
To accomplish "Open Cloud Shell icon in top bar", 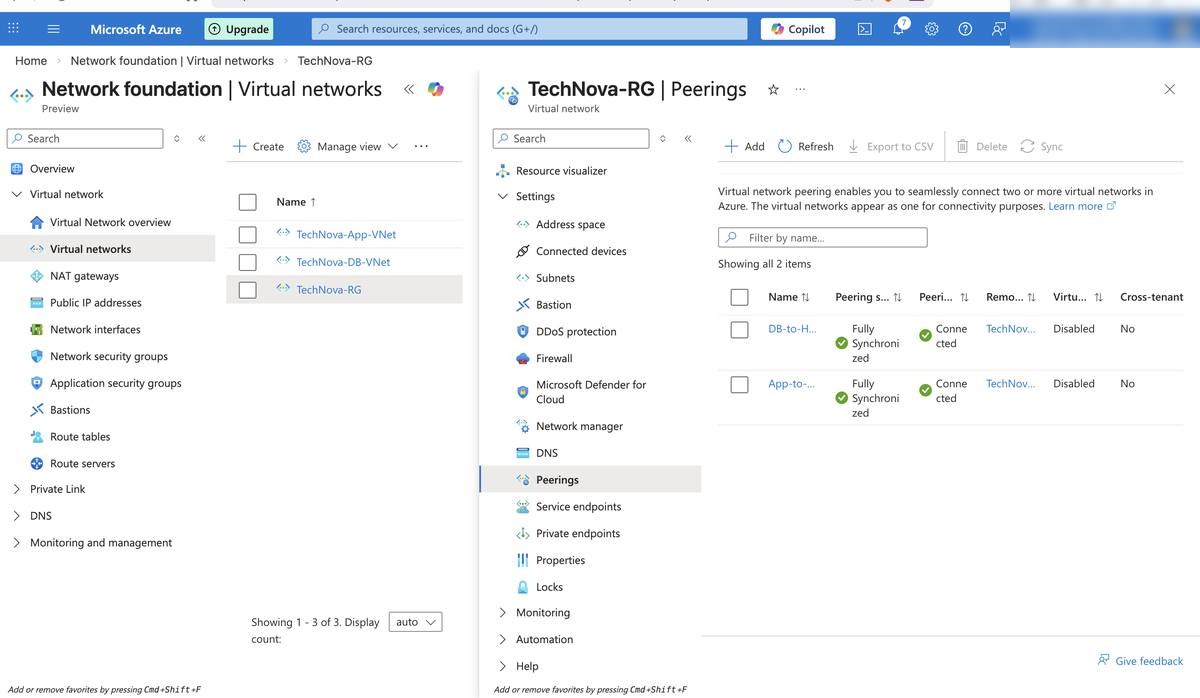I will pyautogui.click(x=865, y=29).
